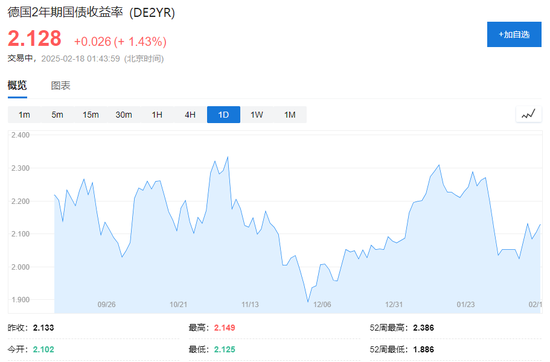Switch to the 图表 tab
The width and height of the screenshot is (550, 362).
61,86
